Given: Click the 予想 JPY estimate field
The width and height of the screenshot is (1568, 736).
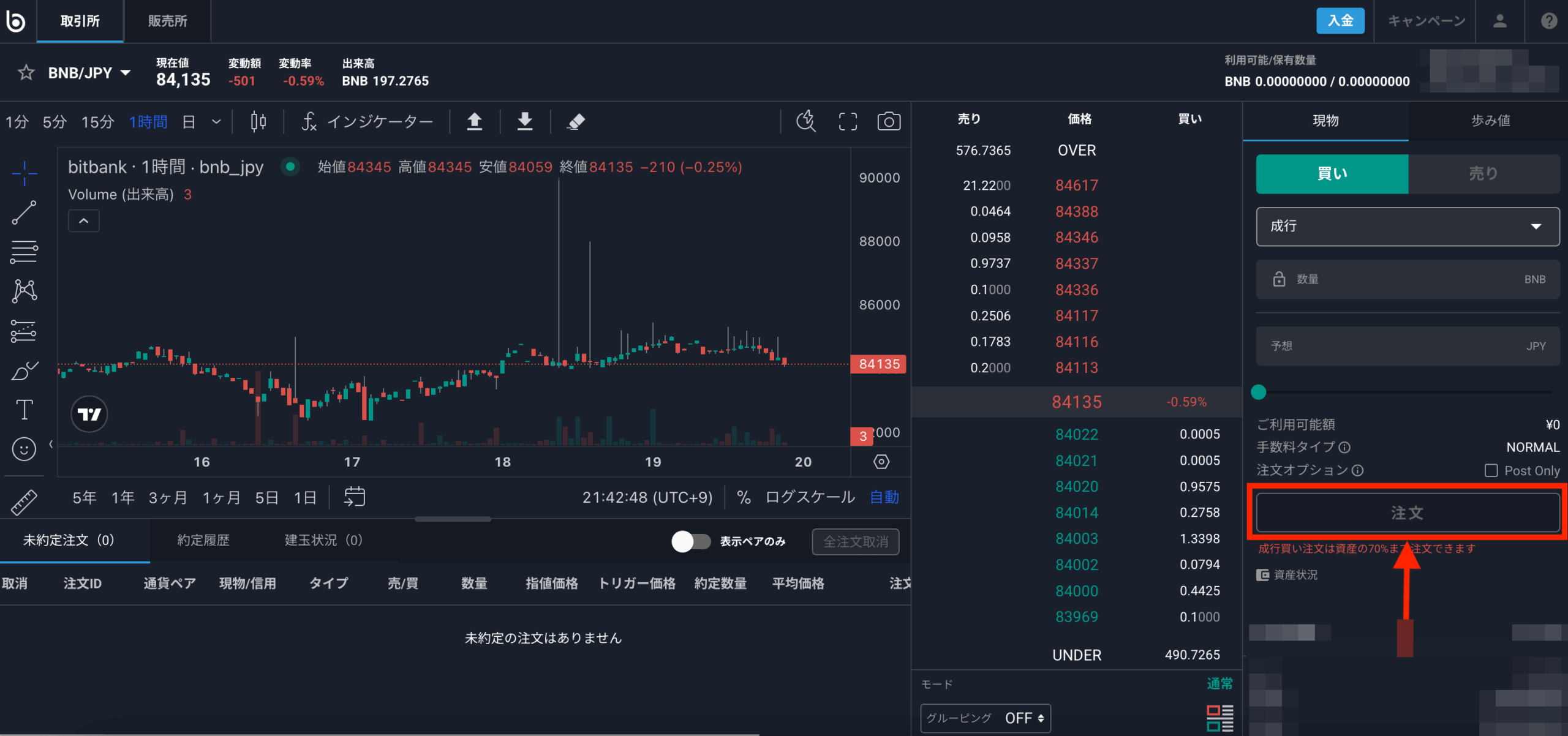Looking at the screenshot, I should tap(1408, 346).
